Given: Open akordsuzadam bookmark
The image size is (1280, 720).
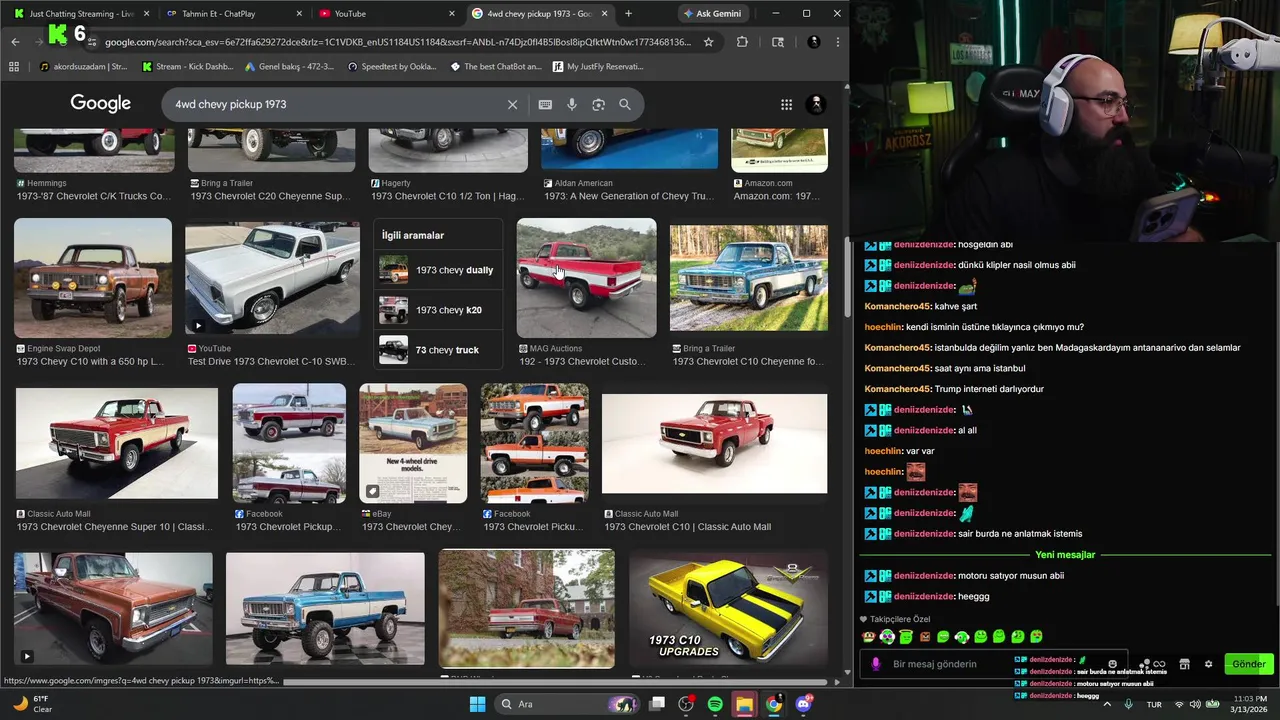Looking at the screenshot, I should coord(83,66).
